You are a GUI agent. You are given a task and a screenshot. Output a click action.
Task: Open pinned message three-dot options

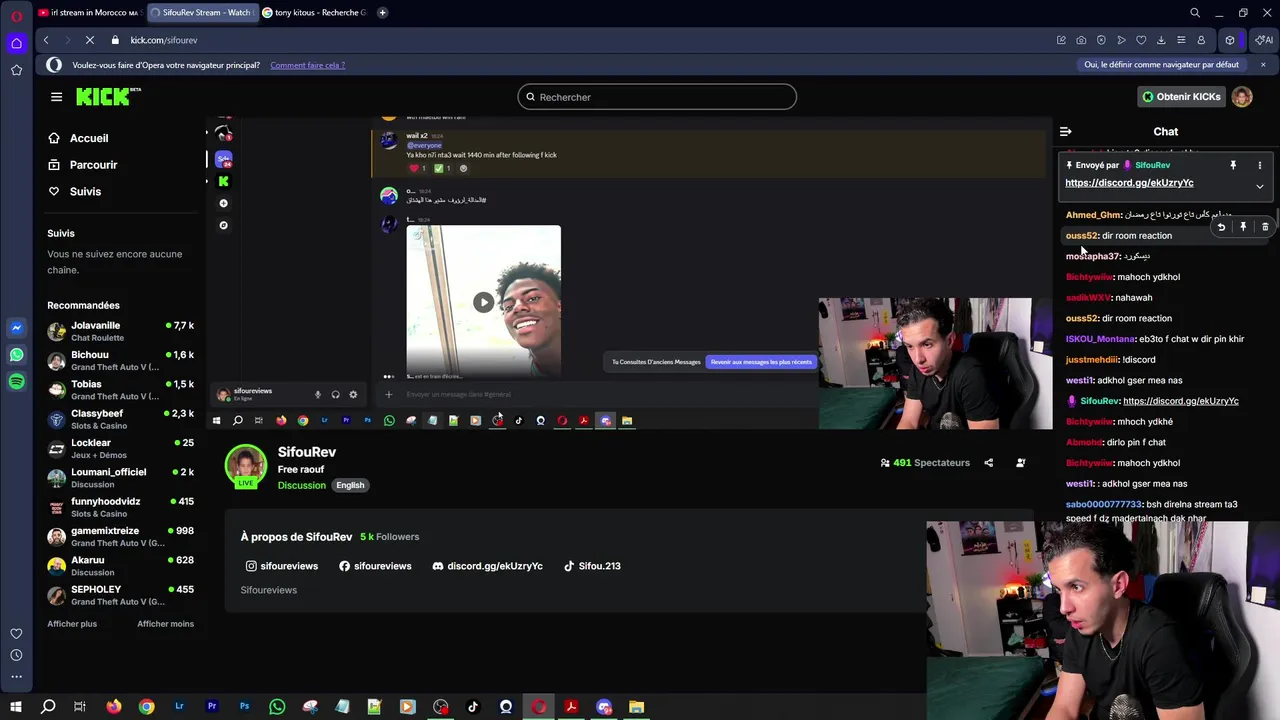pyautogui.click(x=1260, y=165)
